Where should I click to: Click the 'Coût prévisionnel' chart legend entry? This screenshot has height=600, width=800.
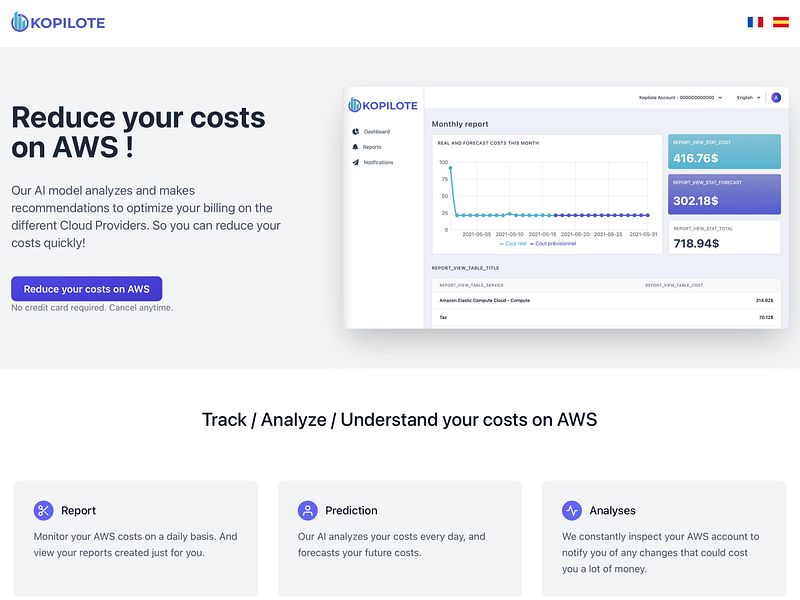pos(553,244)
